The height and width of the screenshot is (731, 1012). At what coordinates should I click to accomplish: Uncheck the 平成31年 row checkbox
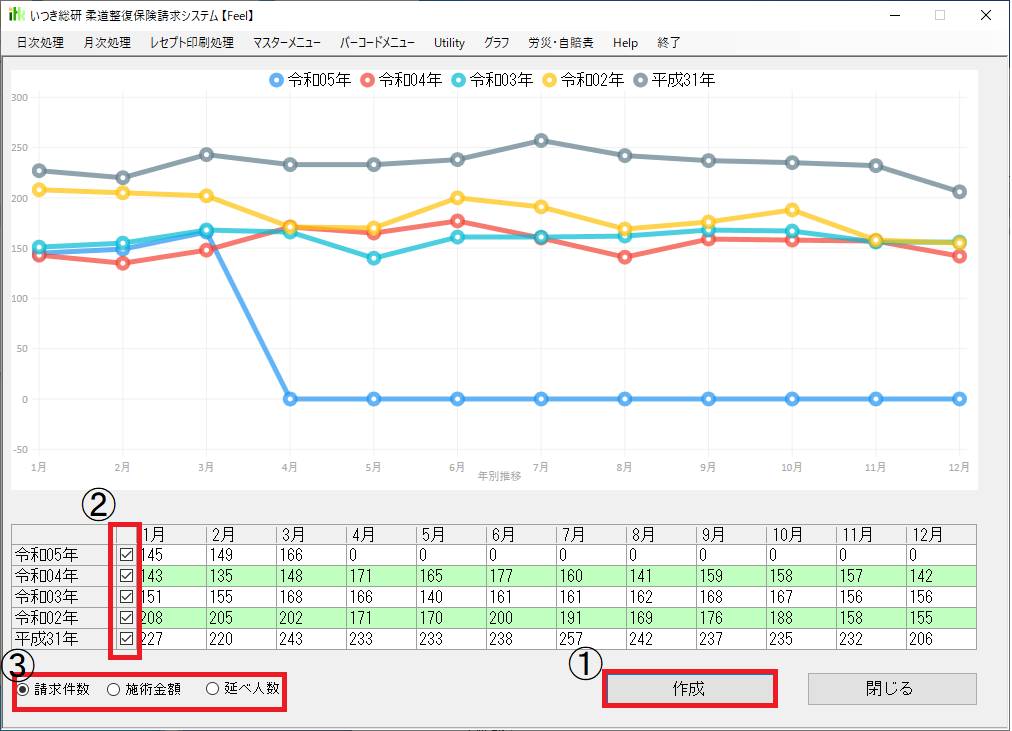(x=126, y=638)
